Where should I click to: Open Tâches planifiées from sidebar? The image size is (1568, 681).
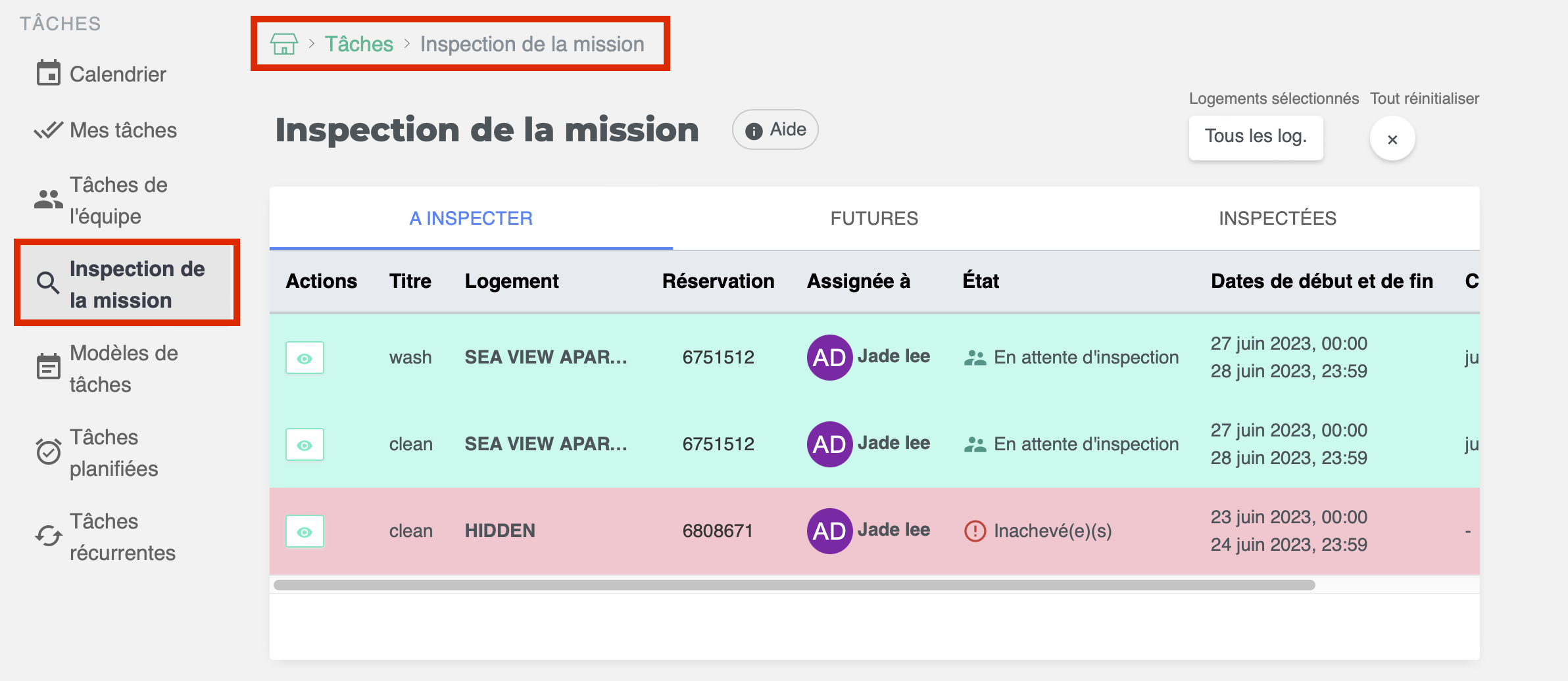[x=113, y=453]
